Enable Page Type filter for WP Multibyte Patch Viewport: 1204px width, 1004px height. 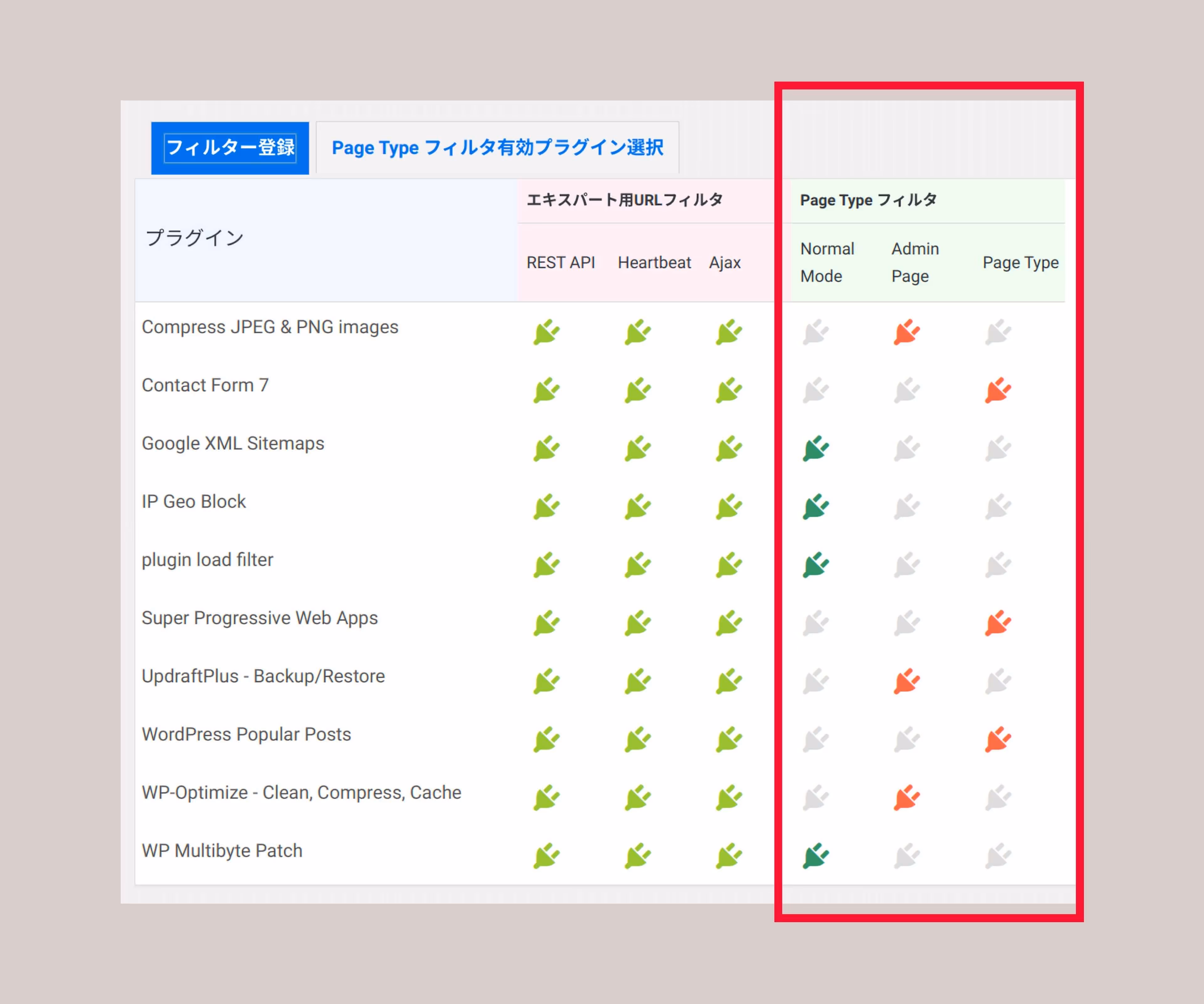(x=998, y=856)
